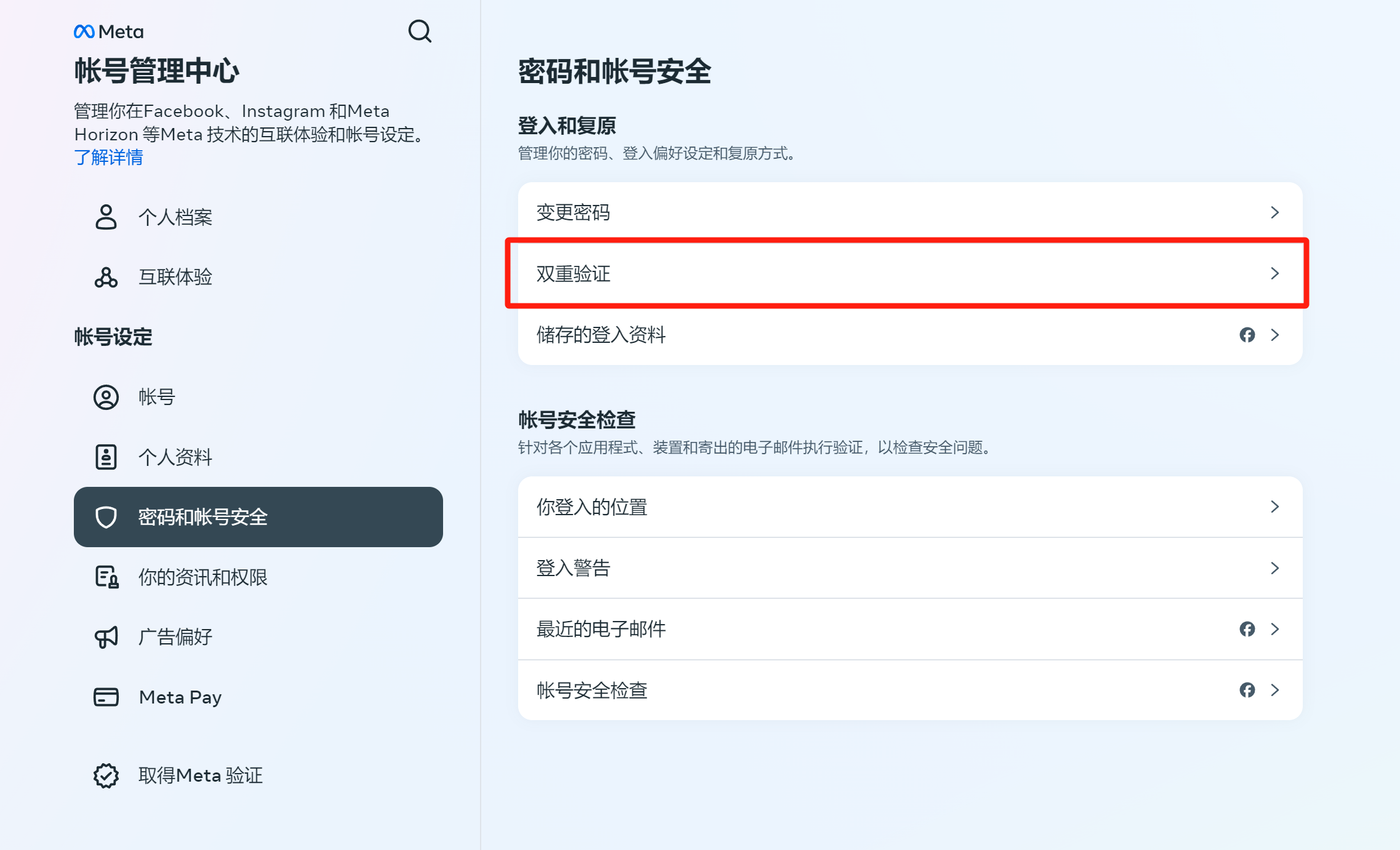Open 取得Meta 验证
Image resolution: width=1400 pixels, height=850 pixels.
(x=258, y=776)
